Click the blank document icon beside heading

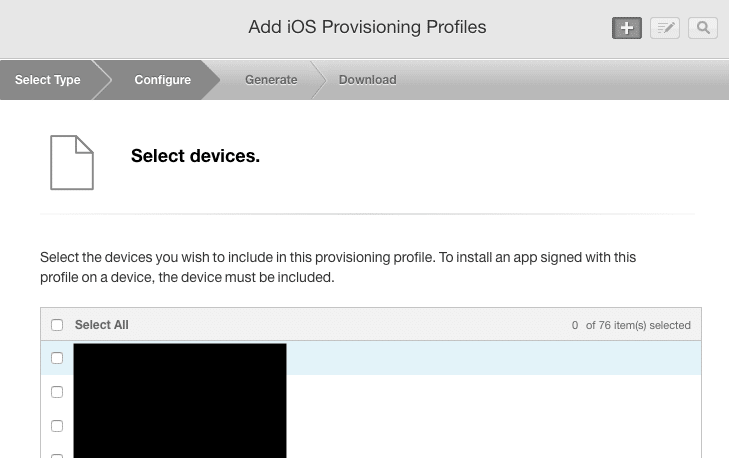click(72, 162)
